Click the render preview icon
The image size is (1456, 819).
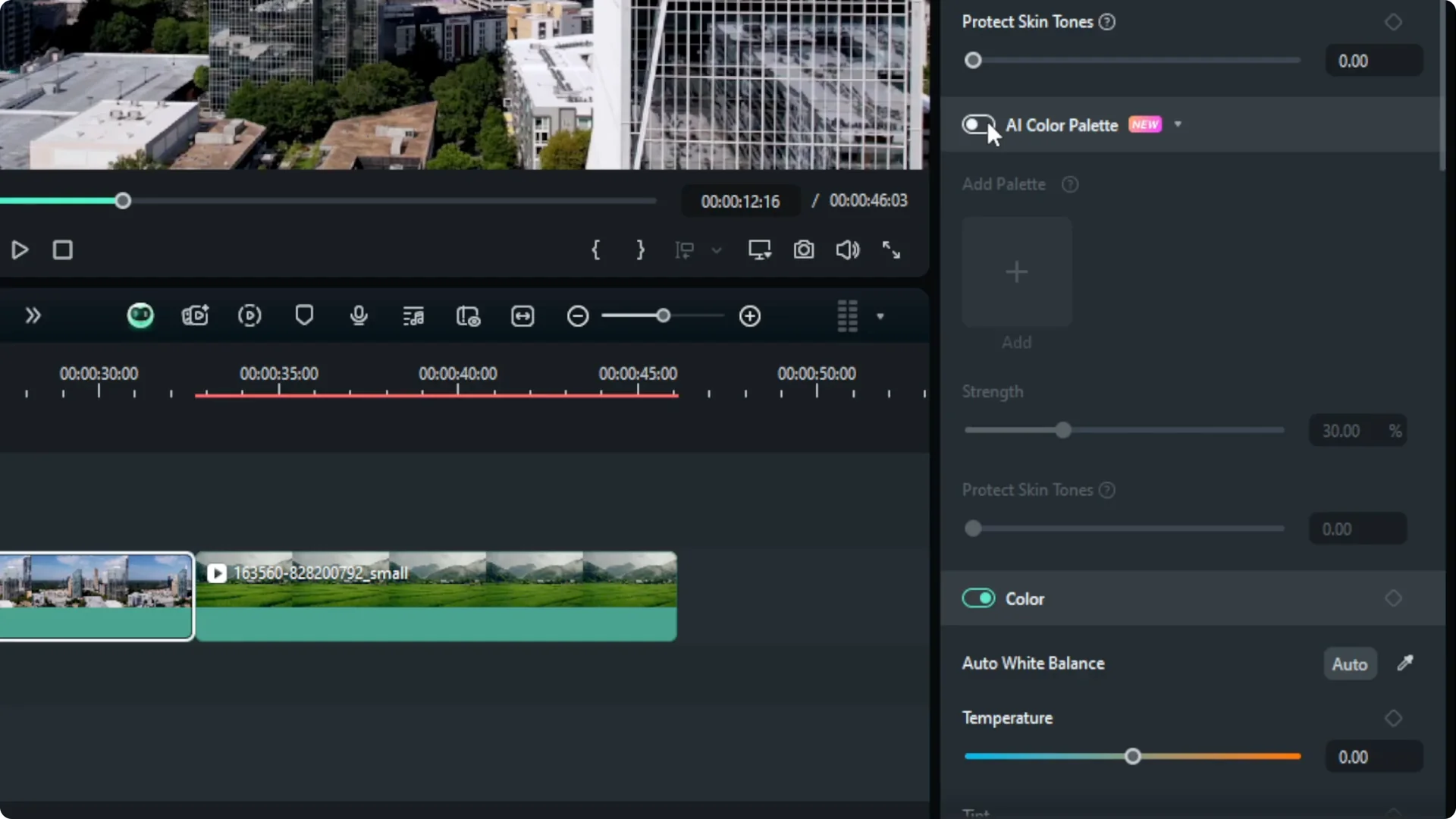(x=249, y=316)
